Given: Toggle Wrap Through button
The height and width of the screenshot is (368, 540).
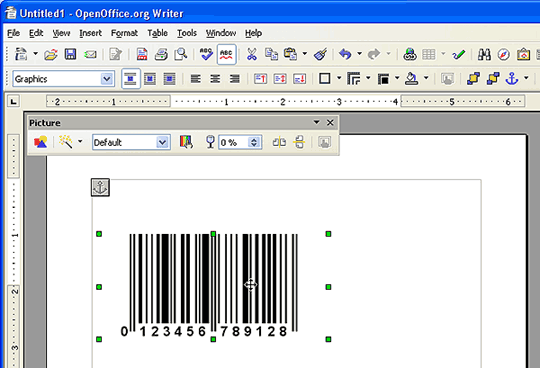Looking at the screenshot, I should tap(169, 79).
